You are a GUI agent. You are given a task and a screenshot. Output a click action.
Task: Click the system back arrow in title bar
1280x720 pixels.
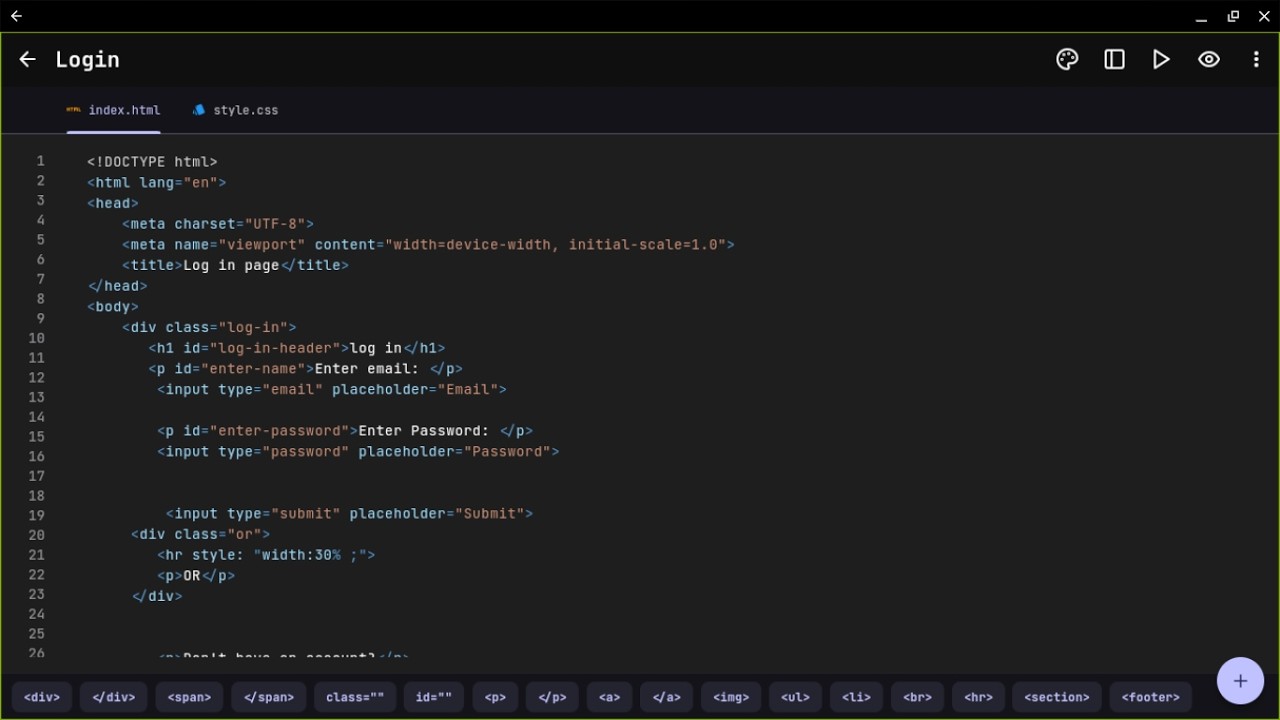(x=16, y=16)
